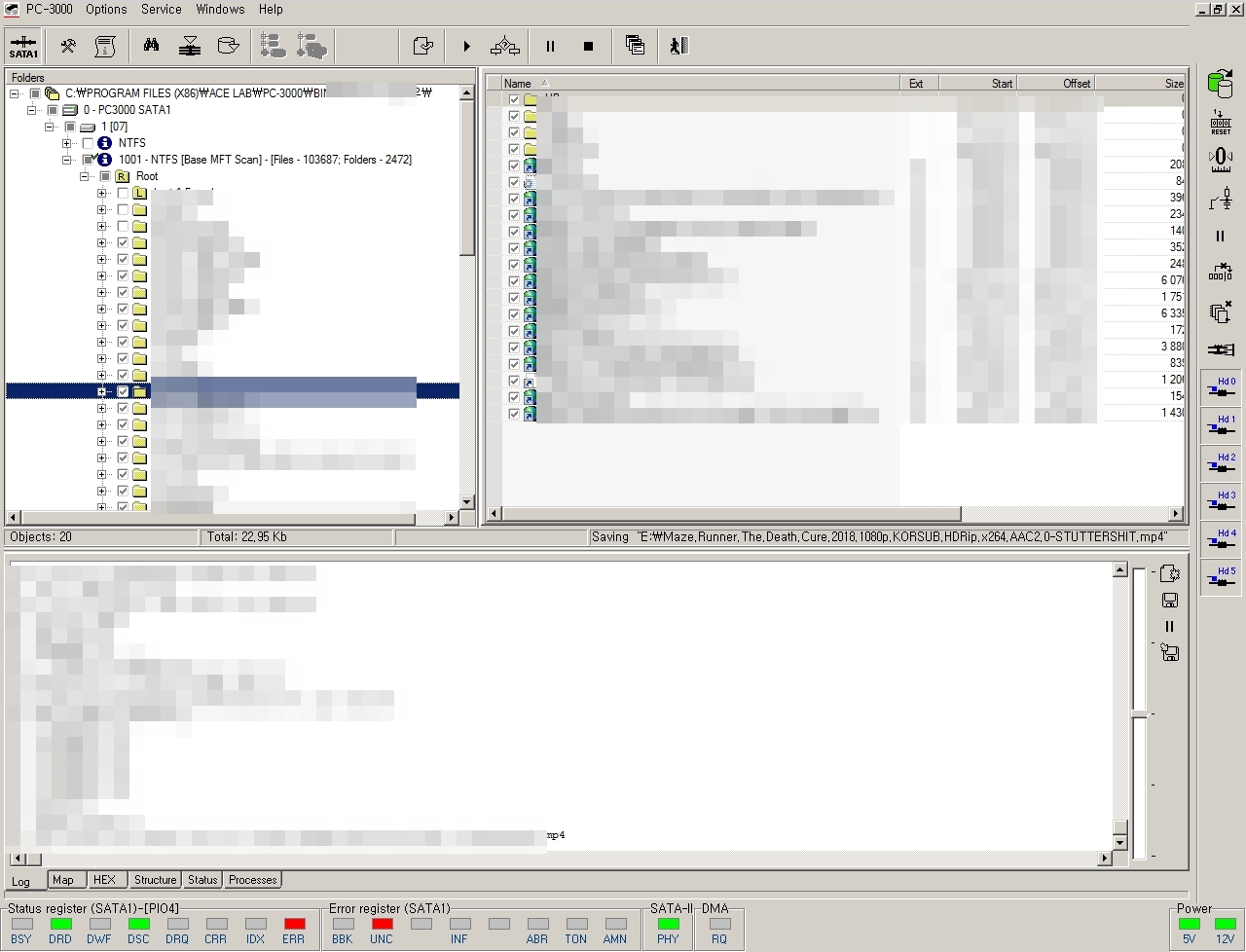Toggle checkbox for 1001 - NTFS Base MFT Scan

tap(88, 160)
